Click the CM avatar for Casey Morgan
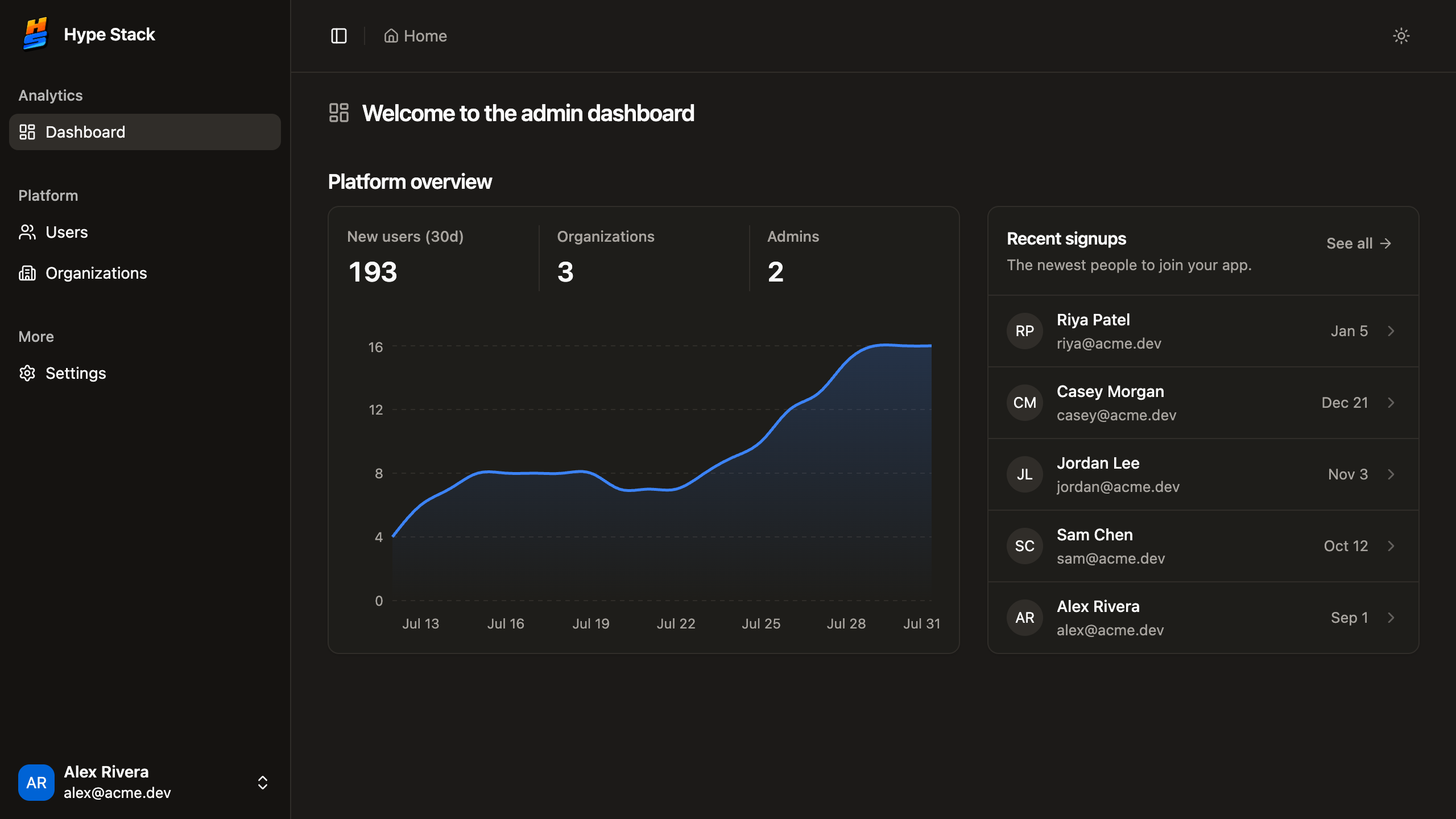 pyautogui.click(x=1025, y=403)
